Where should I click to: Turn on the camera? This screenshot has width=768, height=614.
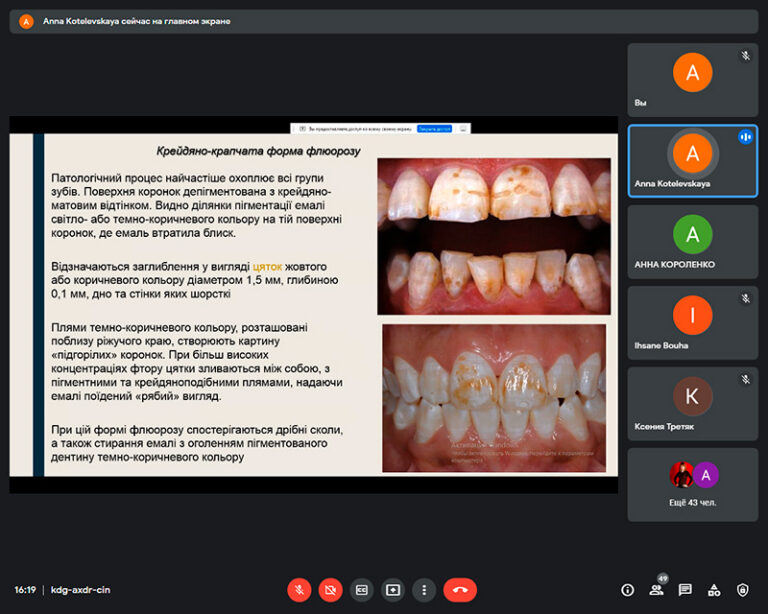(x=330, y=590)
